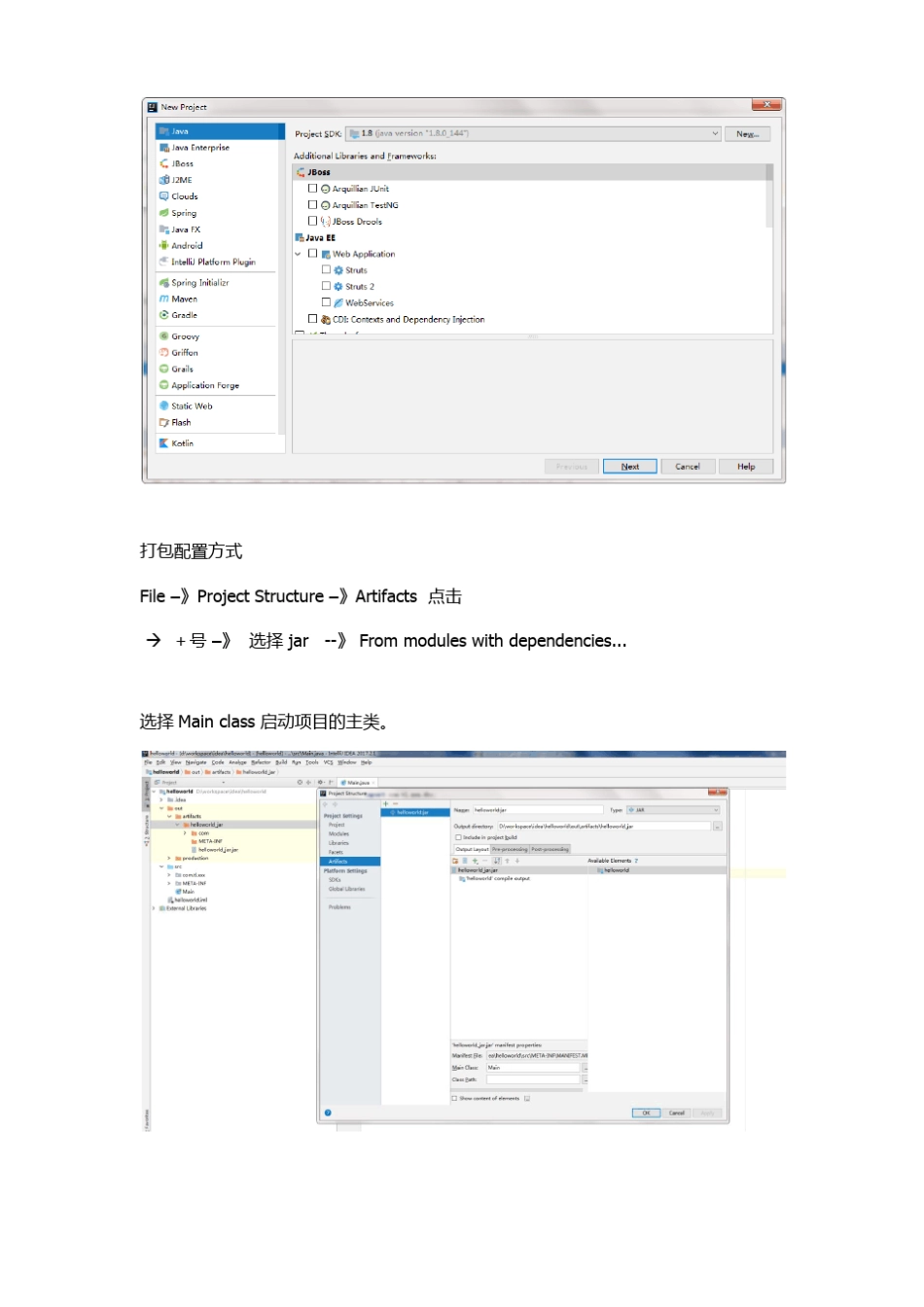
Task: Pick the JBoss project type icon
Action: coord(164,163)
